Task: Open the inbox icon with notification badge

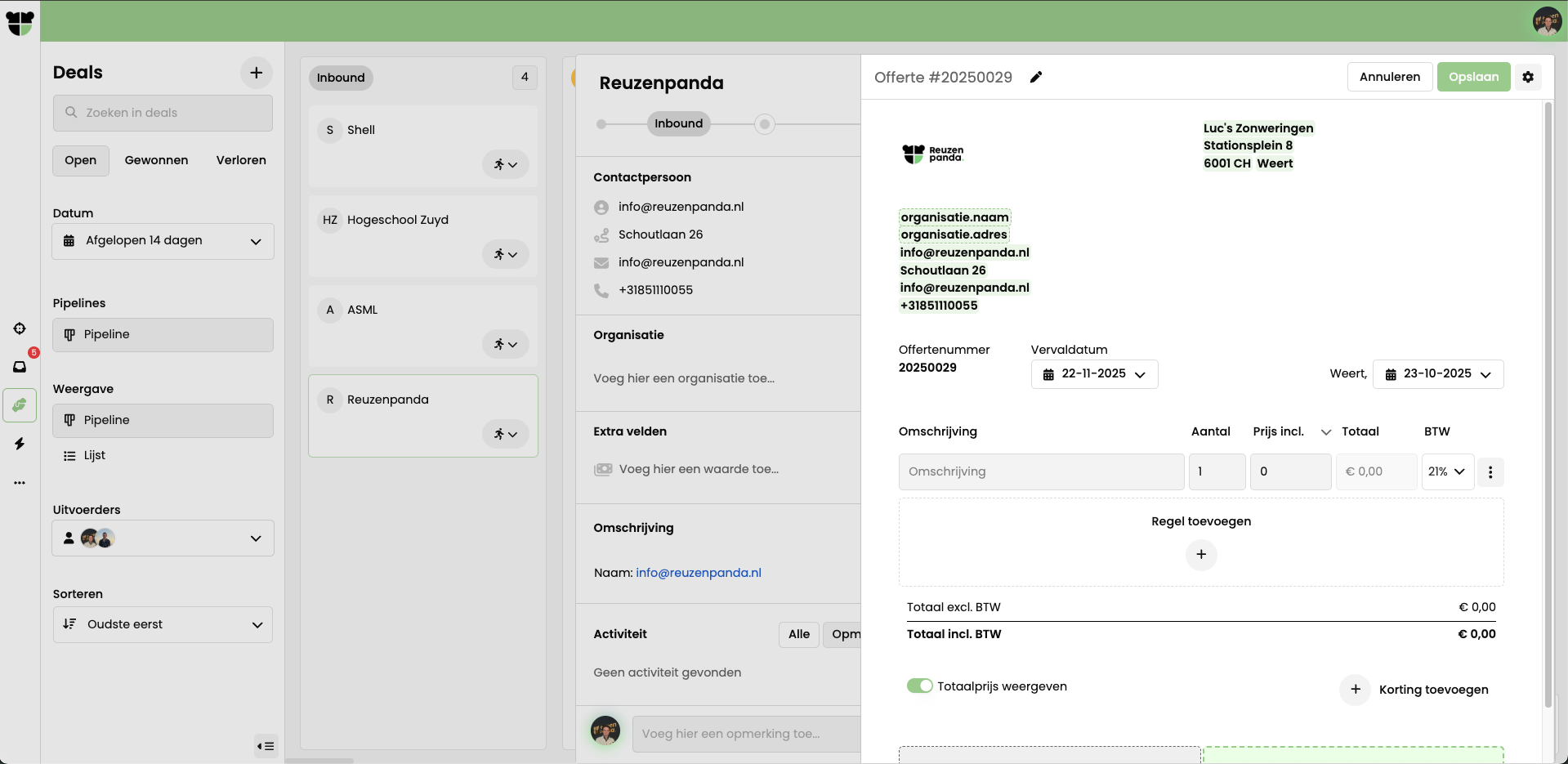Action: (x=20, y=367)
